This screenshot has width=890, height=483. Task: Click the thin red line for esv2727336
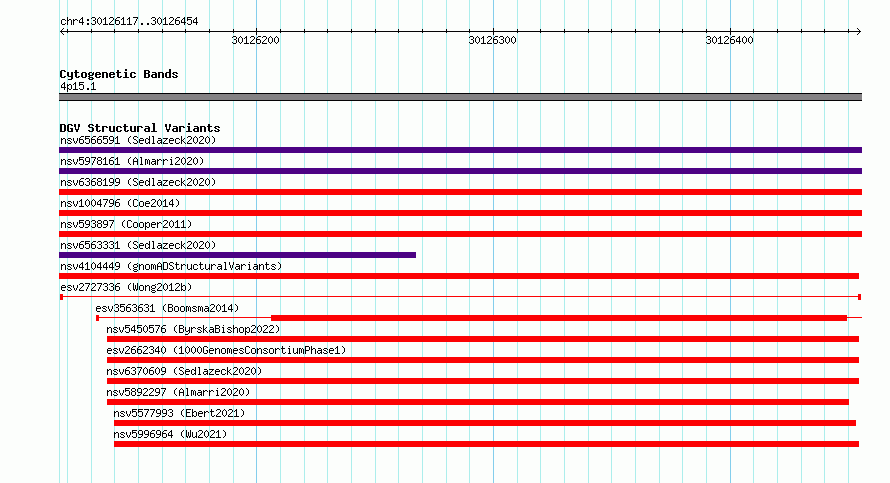460,297
